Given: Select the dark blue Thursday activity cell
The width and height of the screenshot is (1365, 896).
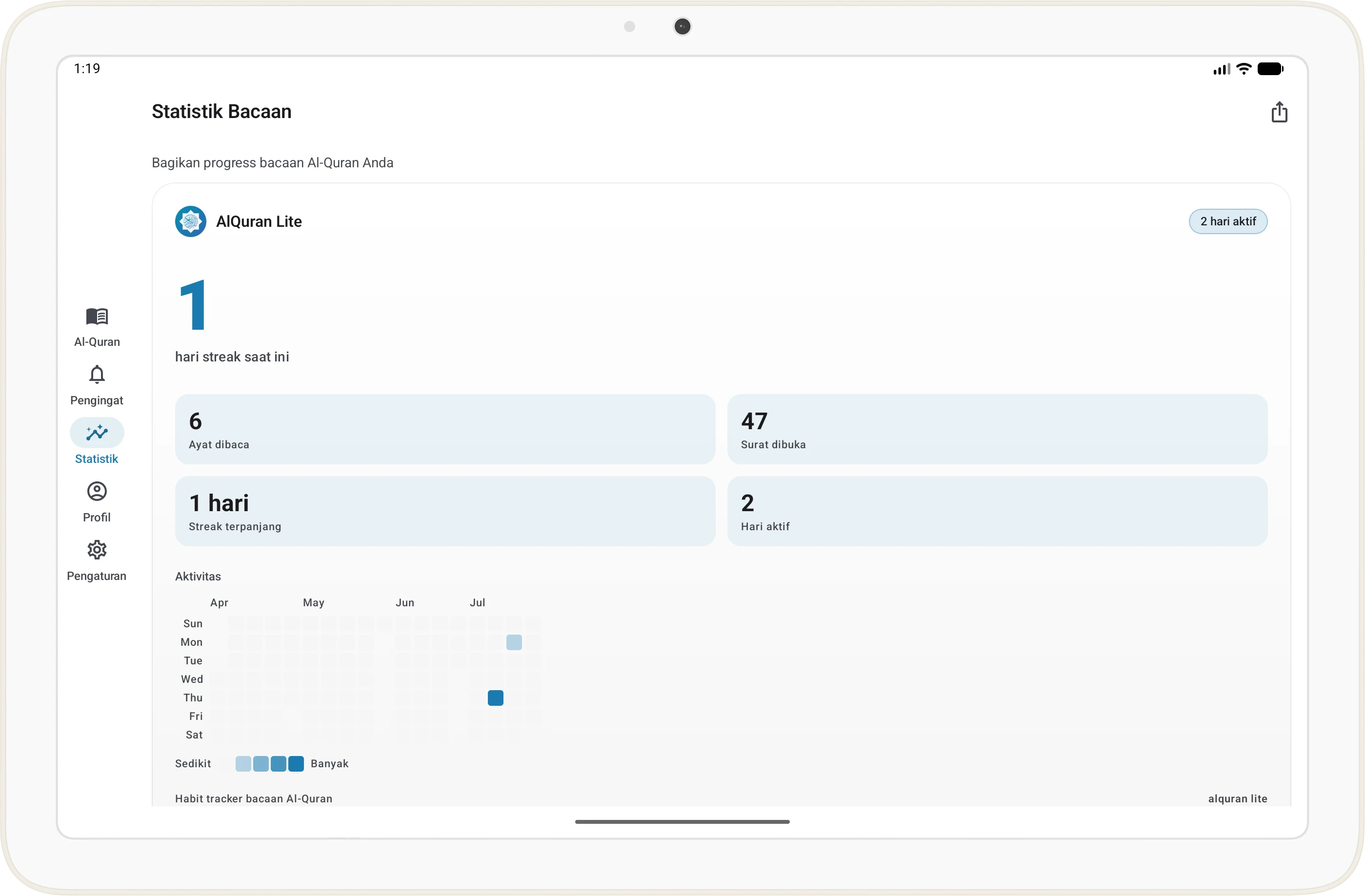Looking at the screenshot, I should click(x=496, y=697).
